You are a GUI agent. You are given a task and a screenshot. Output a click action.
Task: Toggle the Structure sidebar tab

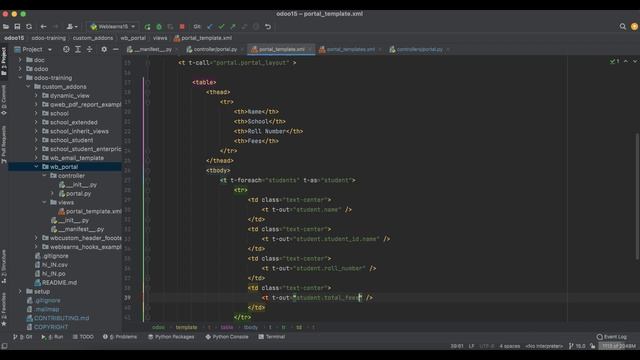pyautogui.click(x=4, y=267)
